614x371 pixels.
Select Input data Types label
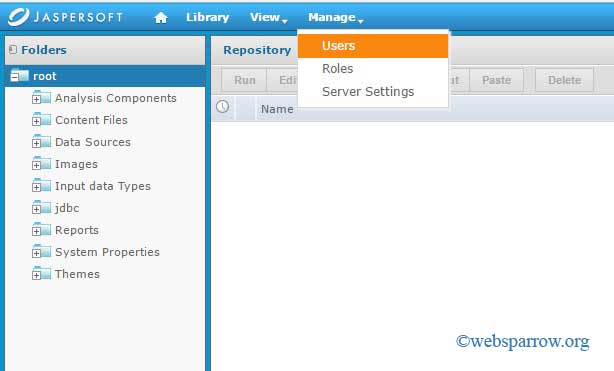(103, 186)
